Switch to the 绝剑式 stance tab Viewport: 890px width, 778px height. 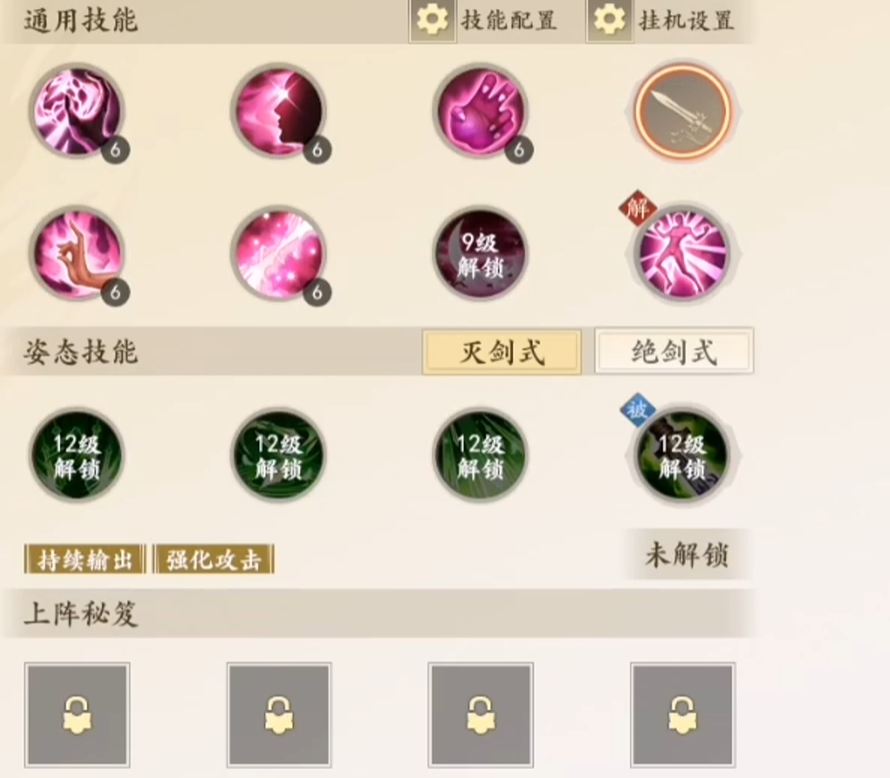coord(674,351)
